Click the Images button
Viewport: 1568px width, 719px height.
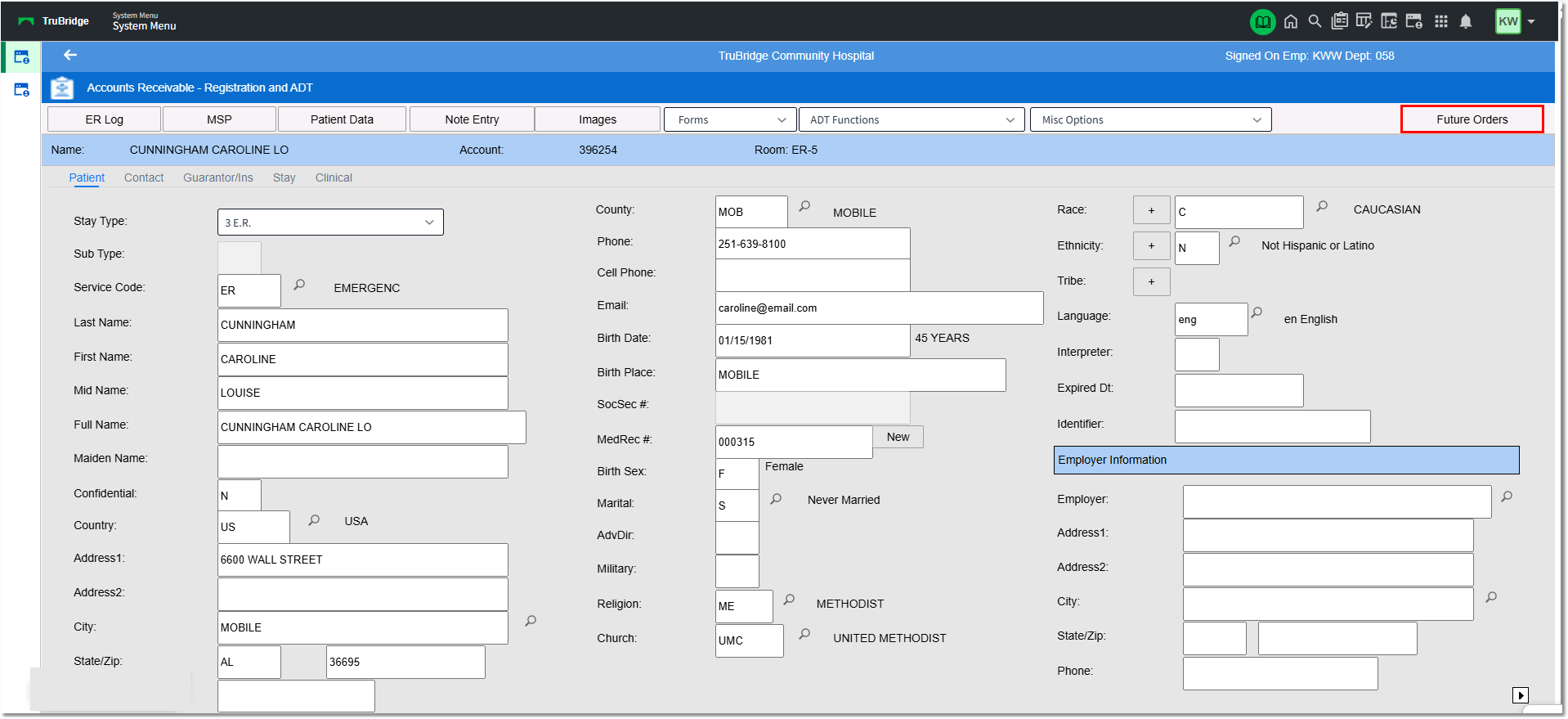(598, 119)
